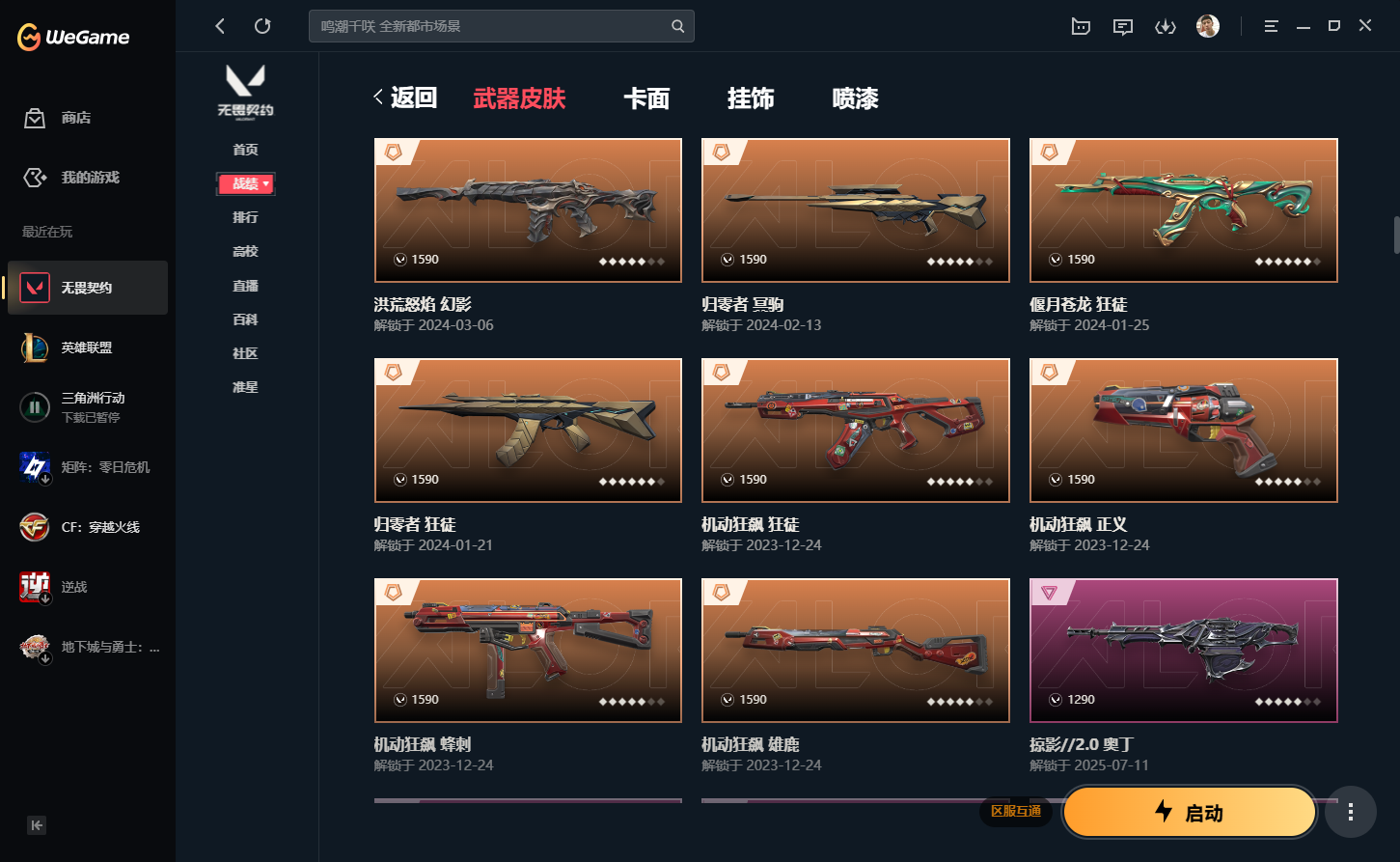This screenshot has width=1400, height=862.
Task: Go back using the 返回 chevron
Action: click(405, 97)
